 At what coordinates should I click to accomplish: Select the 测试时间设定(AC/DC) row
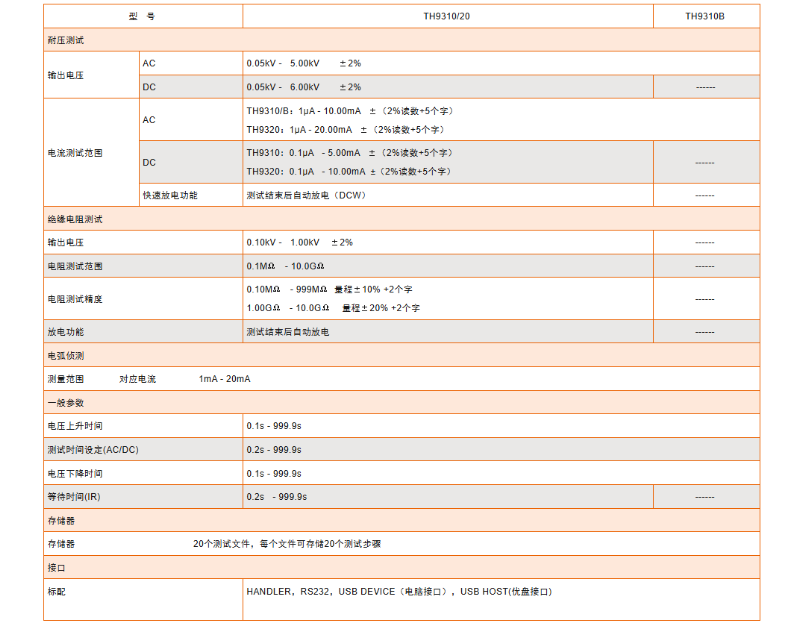coord(95,449)
